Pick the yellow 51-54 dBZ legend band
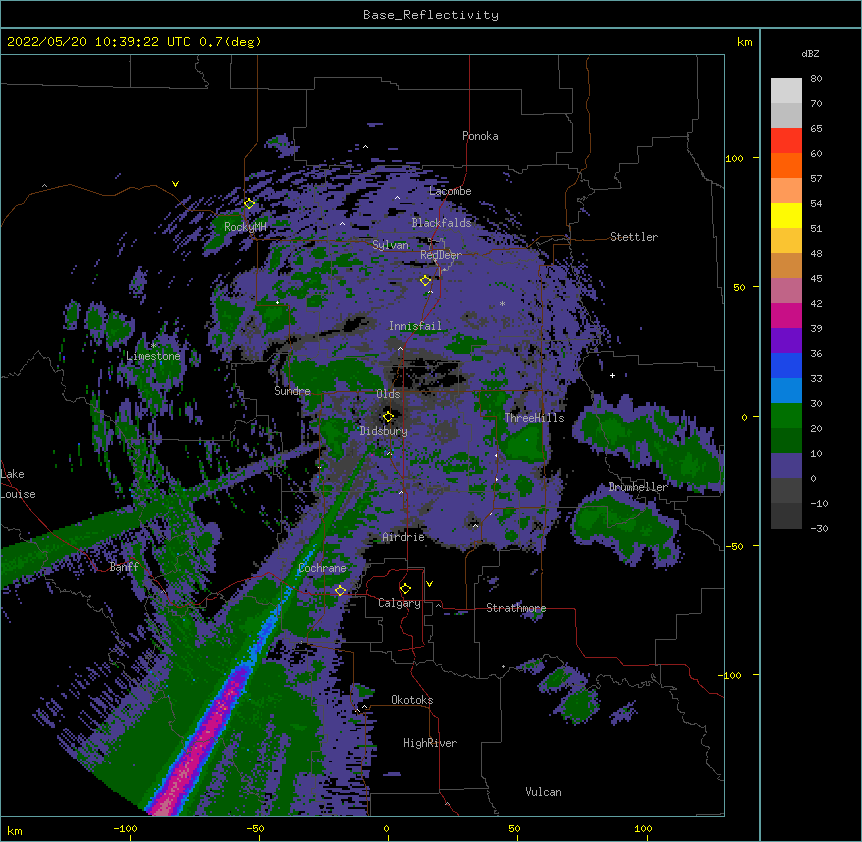Image resolution: width=862 pixels, height=842 pixels. click(786, 215)
